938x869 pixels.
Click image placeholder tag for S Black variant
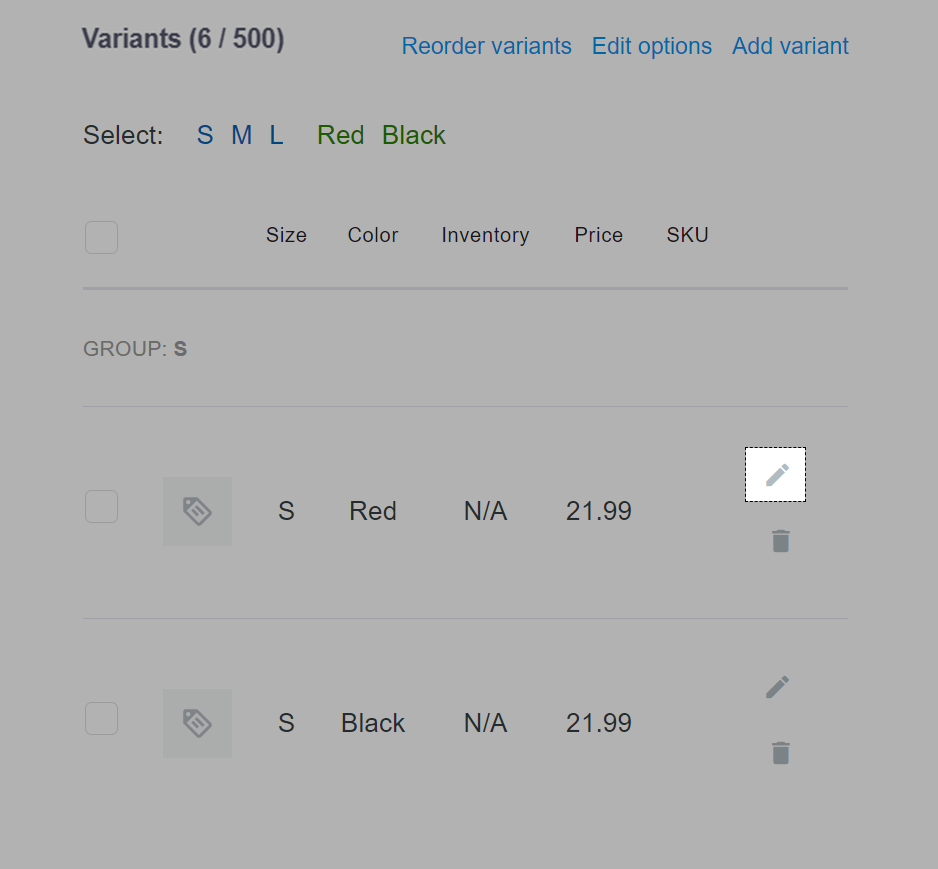coord(197,723)
